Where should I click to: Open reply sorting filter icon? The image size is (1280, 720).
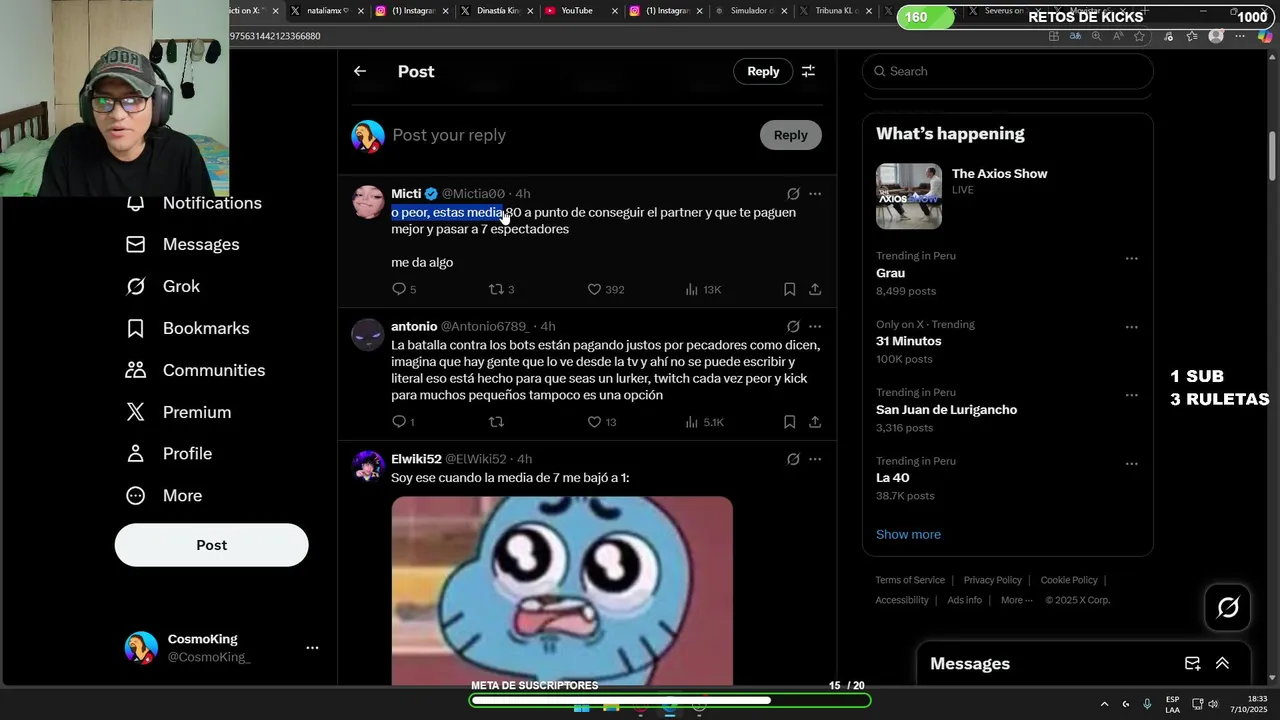click(x=808, y=71)
